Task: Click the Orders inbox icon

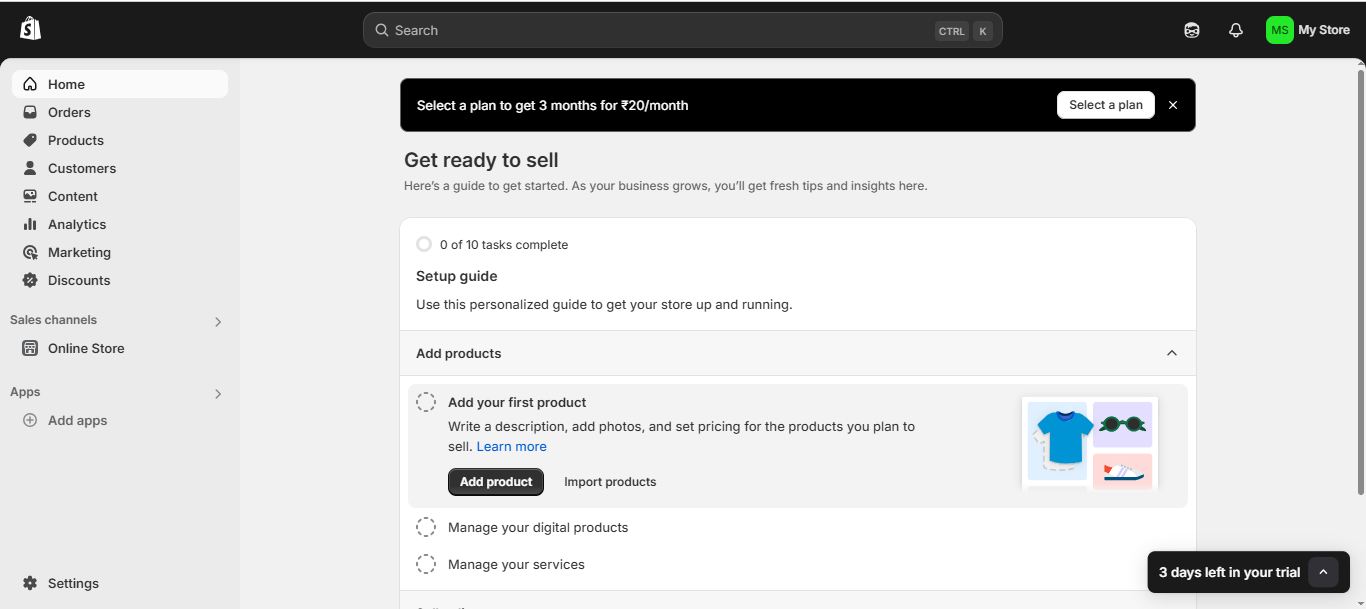Action: 30,112
